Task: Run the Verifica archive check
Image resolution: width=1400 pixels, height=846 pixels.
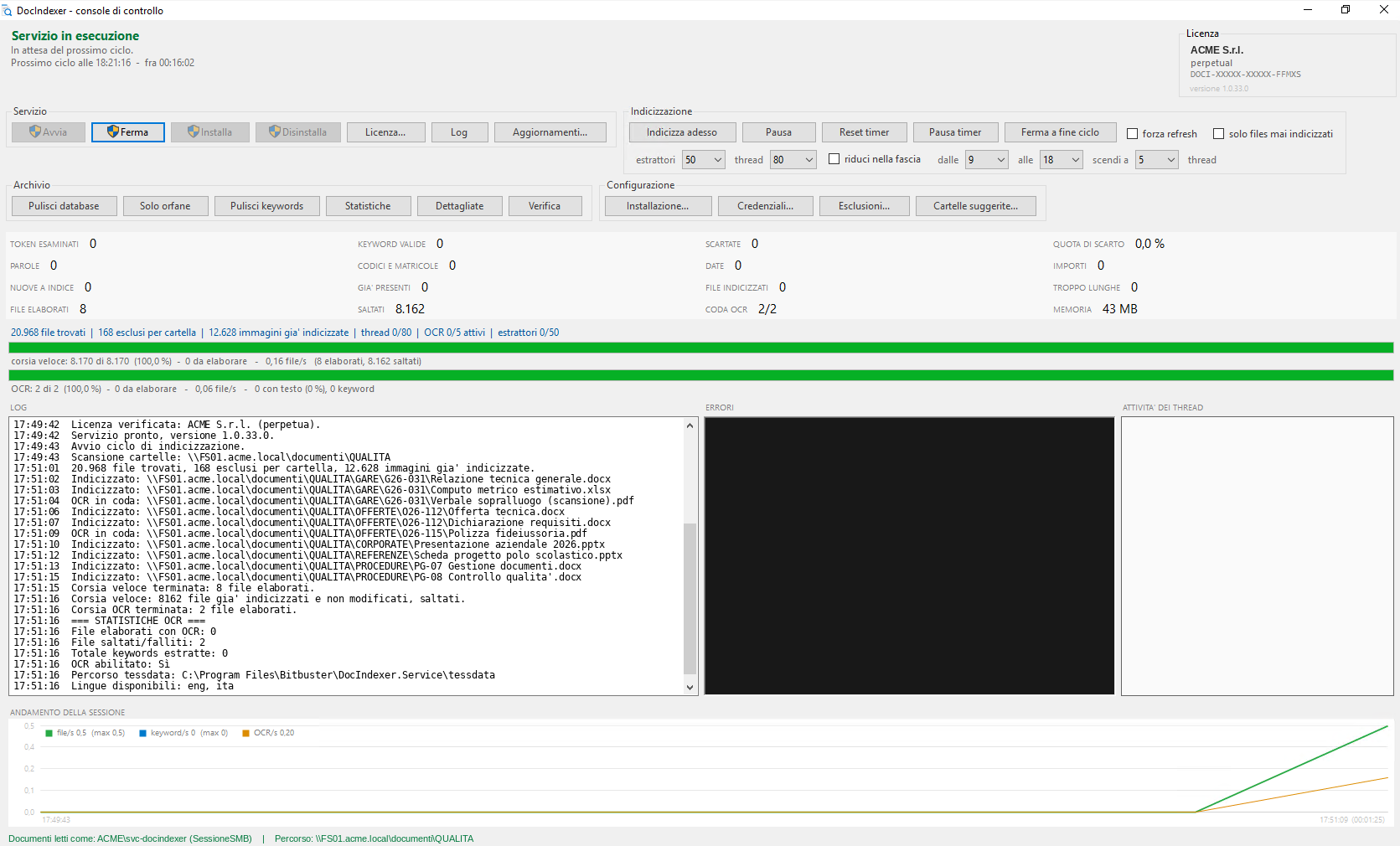Action: click(545, 206)
